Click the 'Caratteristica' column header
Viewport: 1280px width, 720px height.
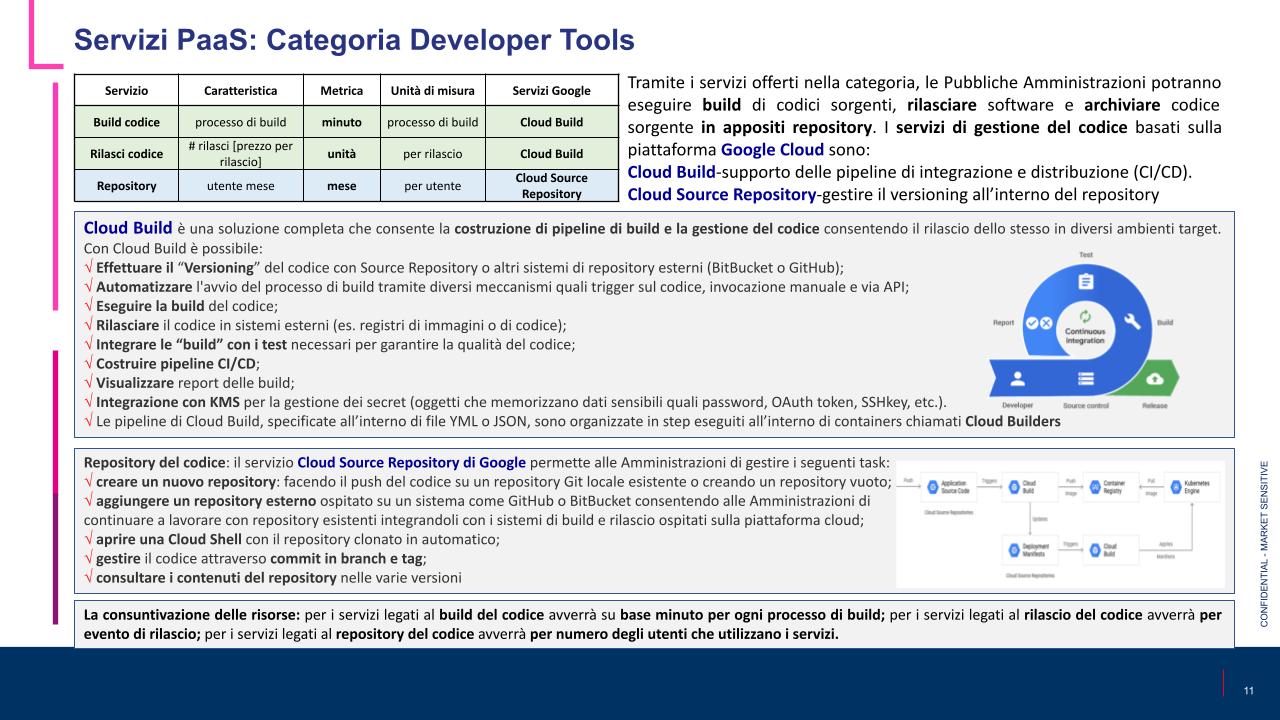(x=241, y=90)
